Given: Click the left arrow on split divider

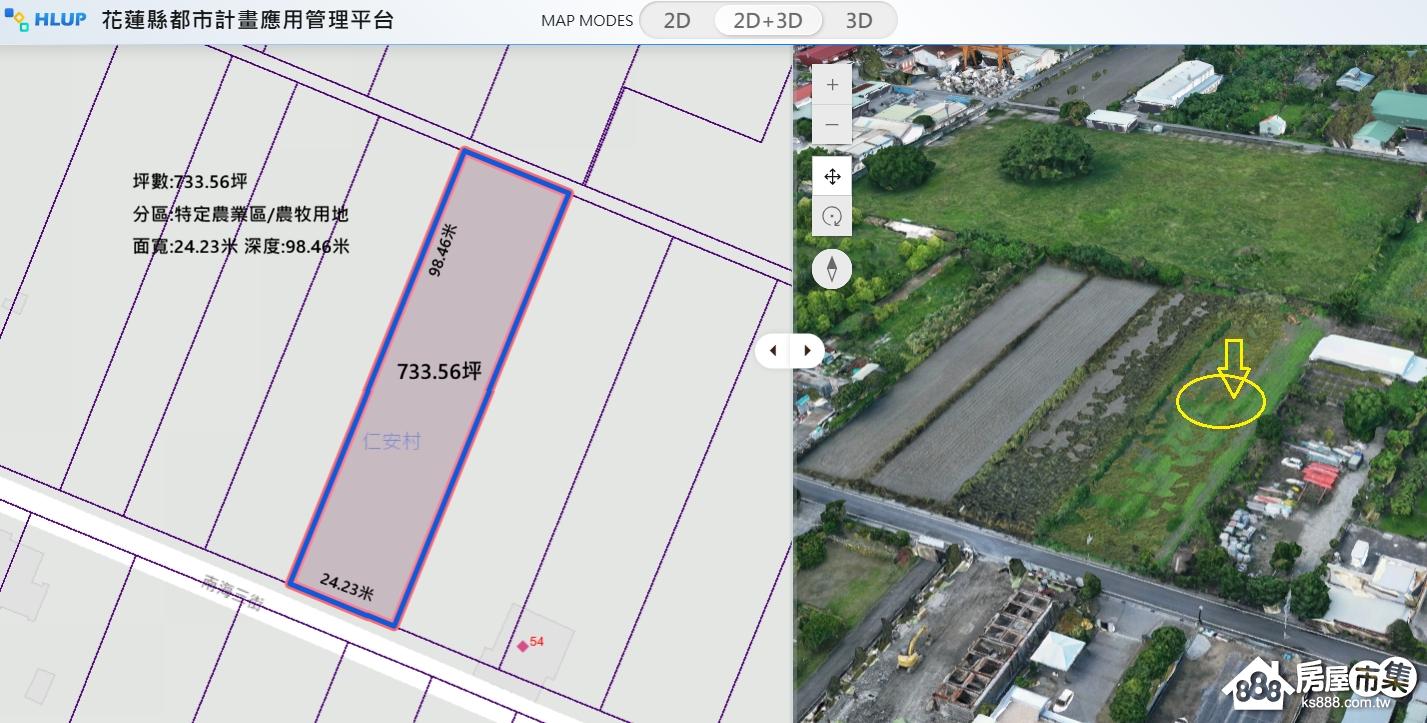Looking at the screenshot, I should tap(774, 351).
